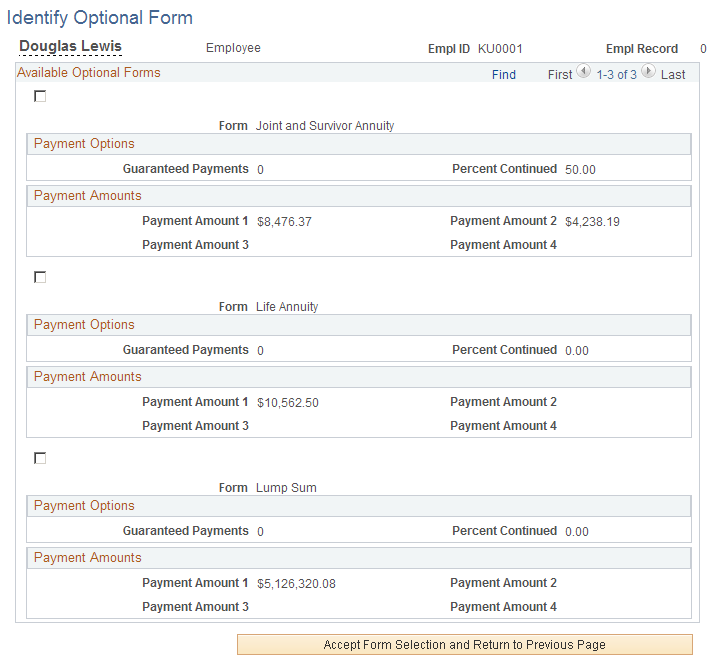Show next row arrow icon

[x=648, y=71]
